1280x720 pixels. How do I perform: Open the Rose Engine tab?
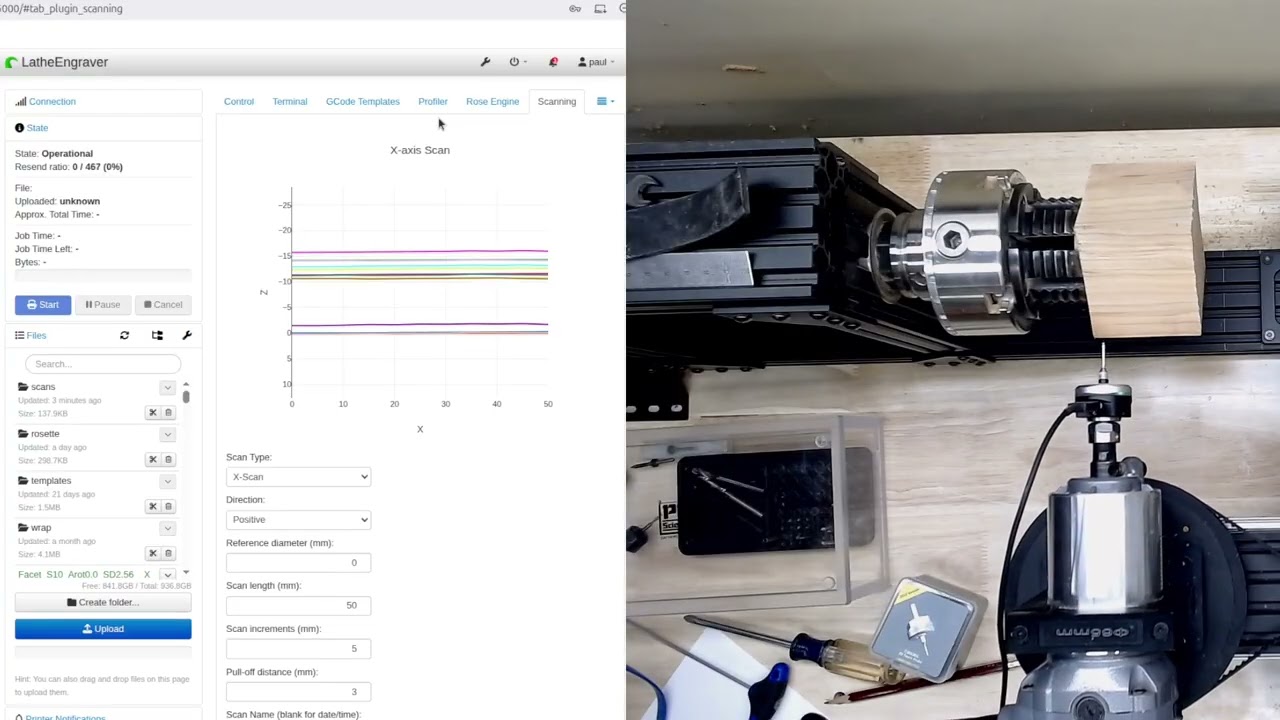point(492,101)
